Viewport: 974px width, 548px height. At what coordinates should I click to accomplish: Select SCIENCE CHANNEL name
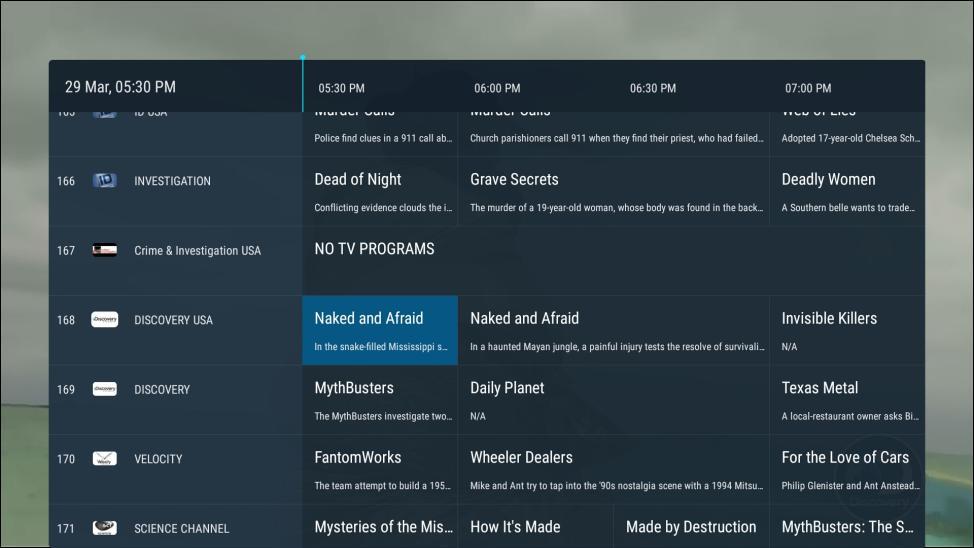pyautogui.click(x=181, y=529)
